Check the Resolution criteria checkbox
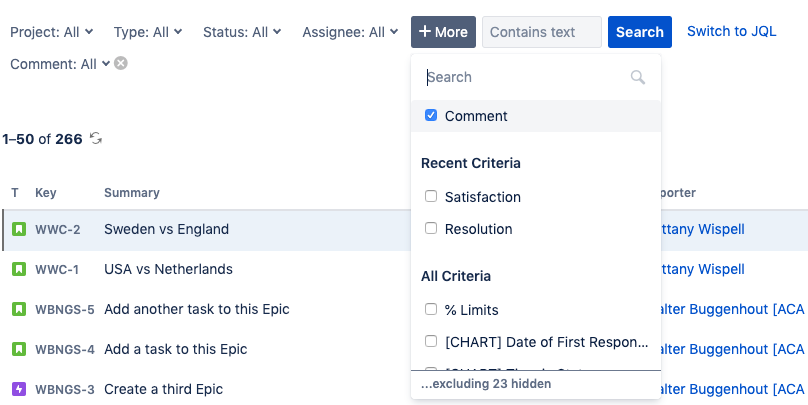 click(431, 229)
